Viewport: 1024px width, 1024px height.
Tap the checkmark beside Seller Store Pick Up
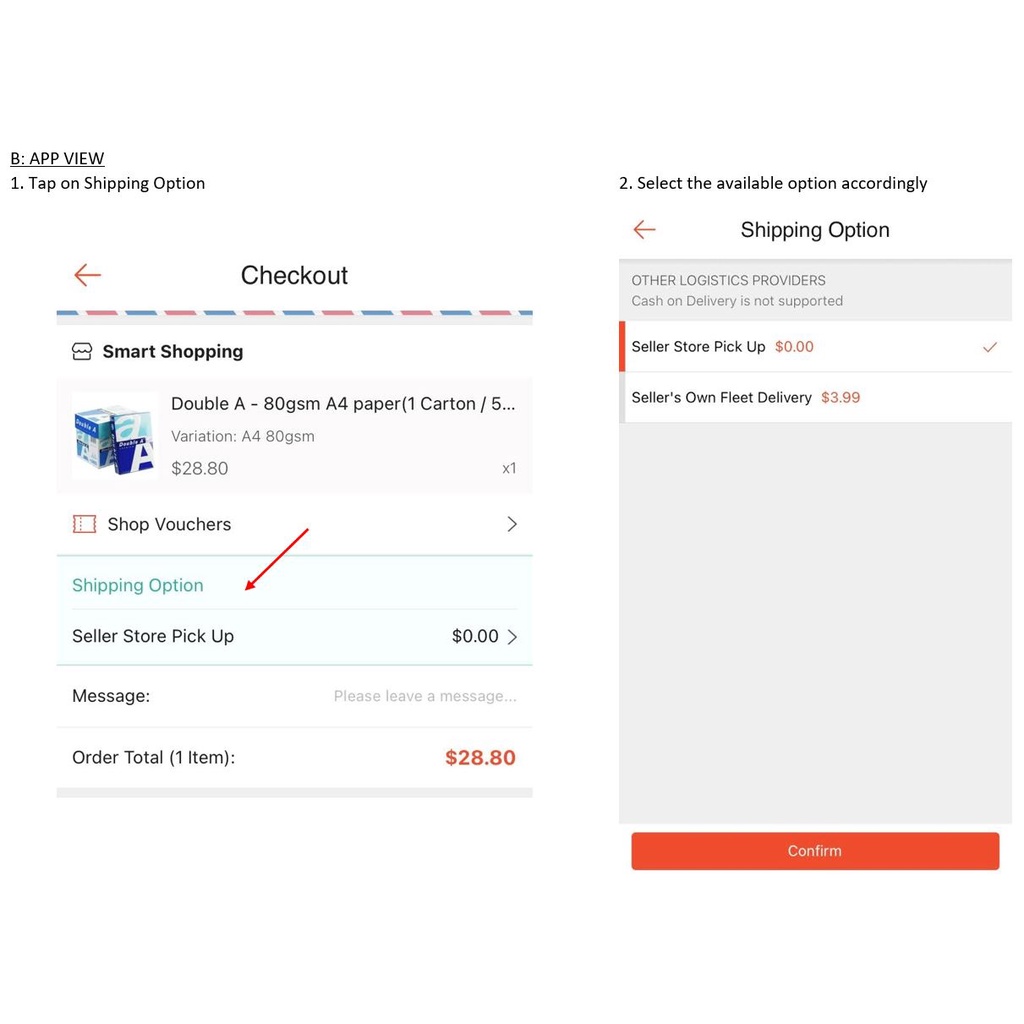(x=990, y=347)
